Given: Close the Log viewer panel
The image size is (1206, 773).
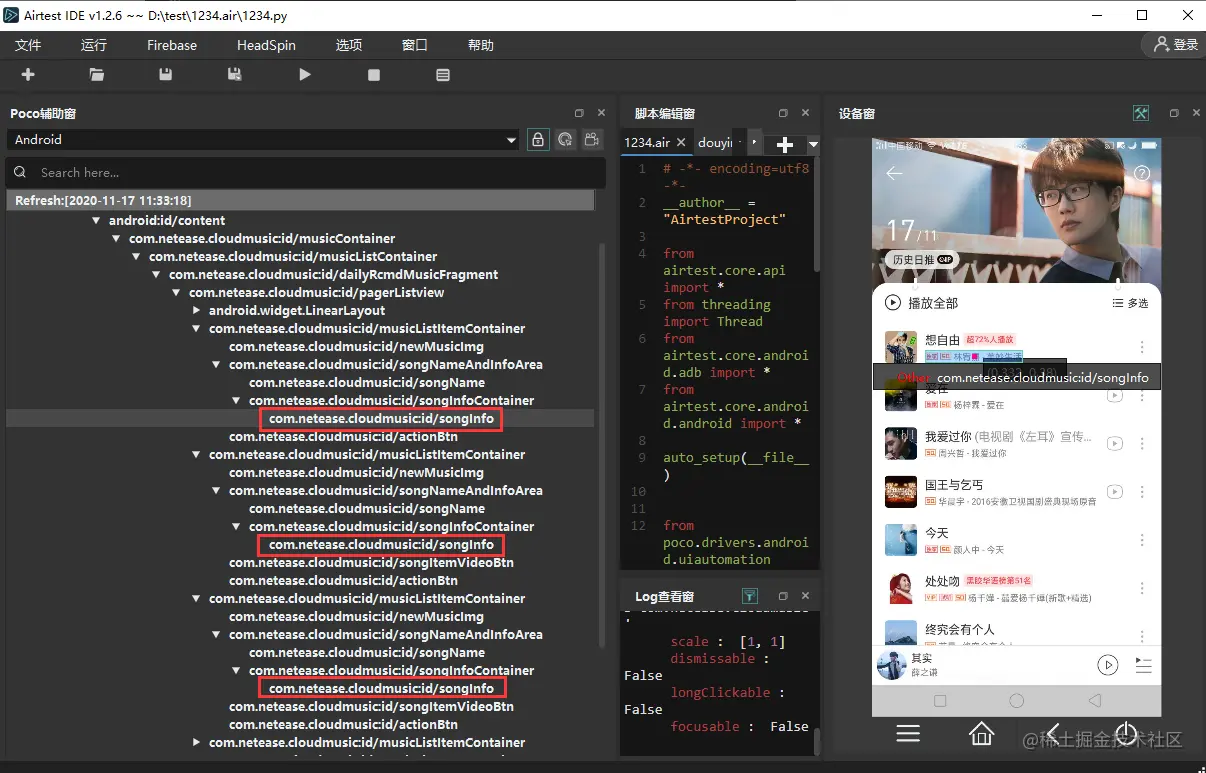Looking at the screenshot, I should [x=805, y=596].
